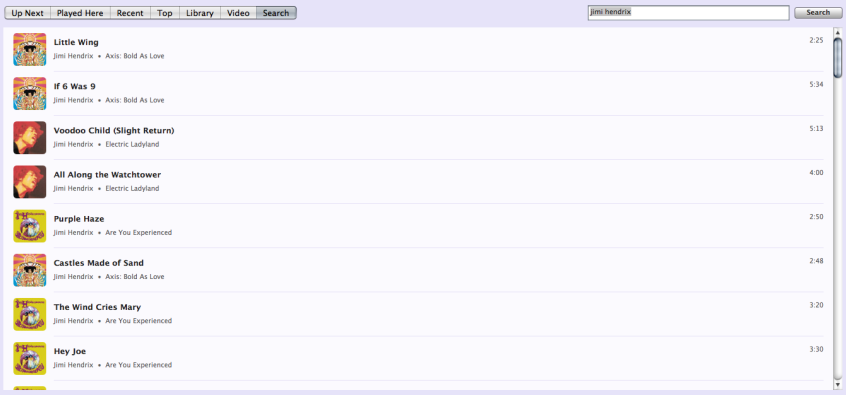
Task: Click the 2:48 duration value
Action: (x=816, y=261)
